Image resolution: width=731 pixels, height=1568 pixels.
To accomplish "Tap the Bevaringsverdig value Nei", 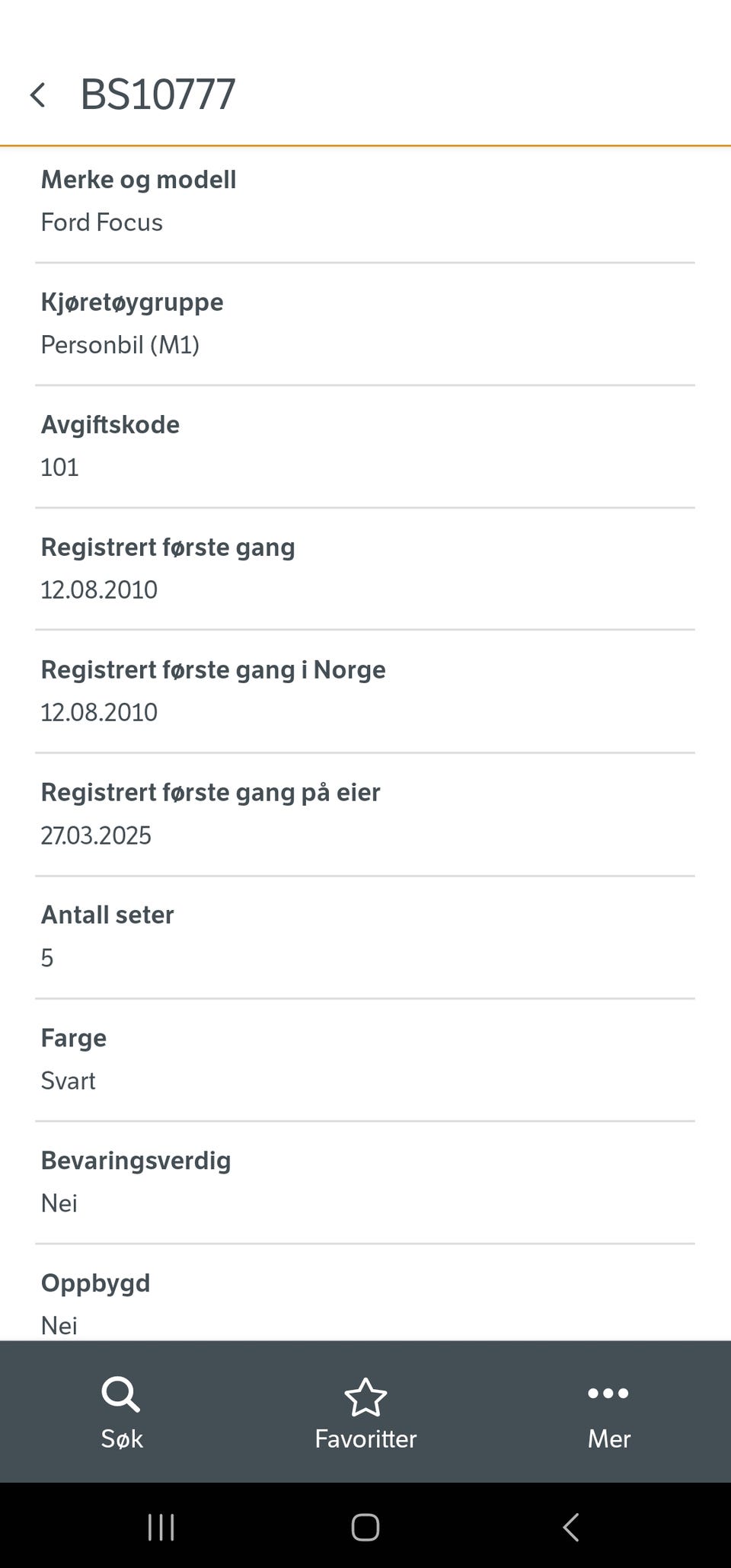I will [x=59, y=1203].
